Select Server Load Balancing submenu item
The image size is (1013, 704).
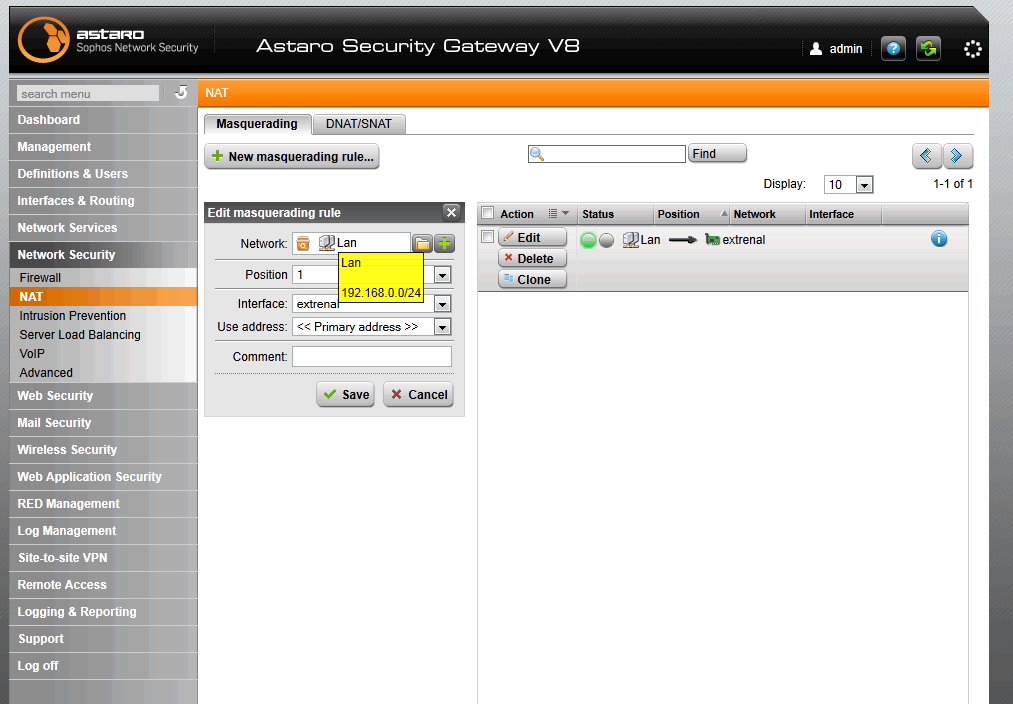coord(103,335)
